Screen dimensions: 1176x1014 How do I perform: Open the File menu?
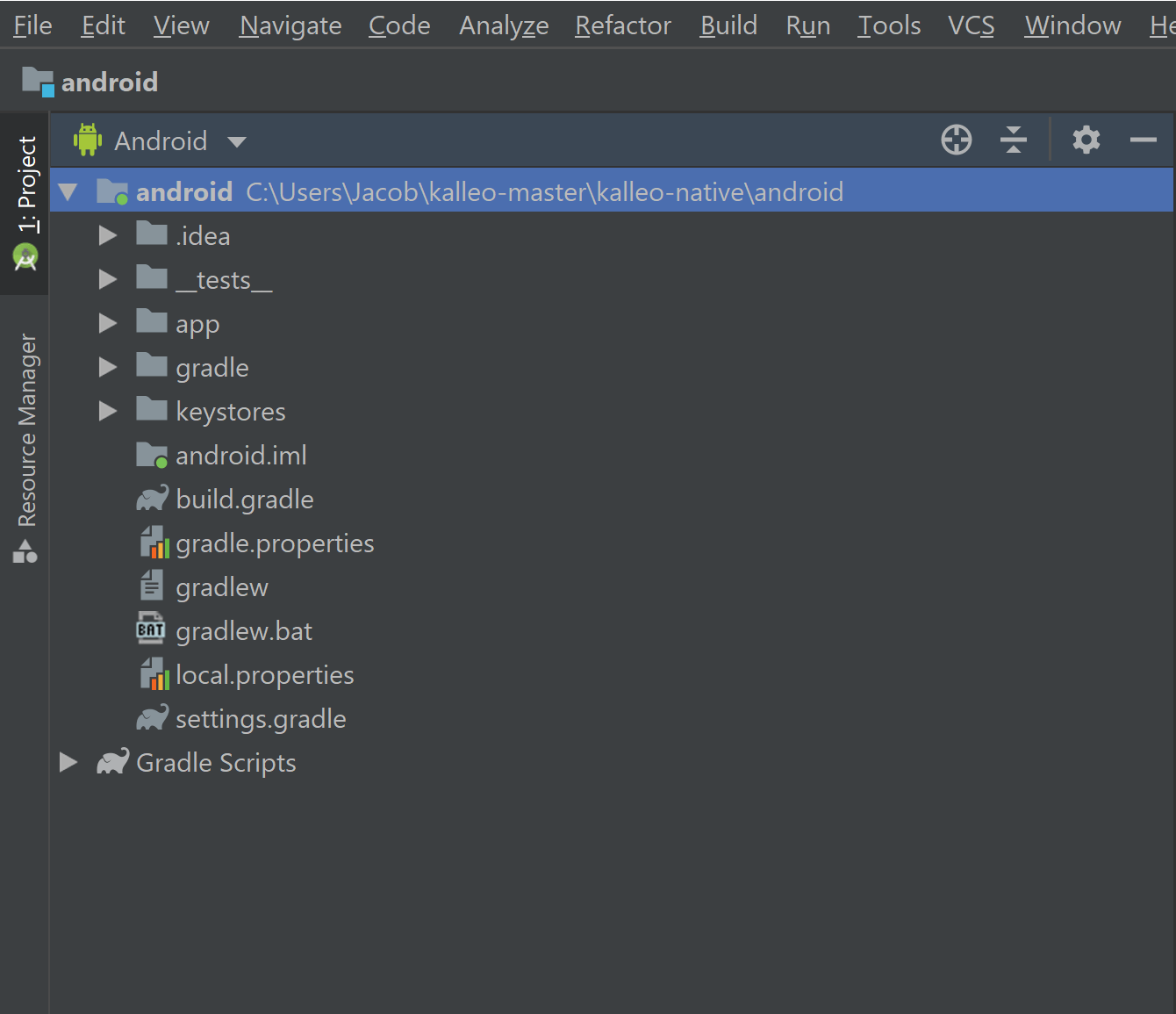pos(32,25)
